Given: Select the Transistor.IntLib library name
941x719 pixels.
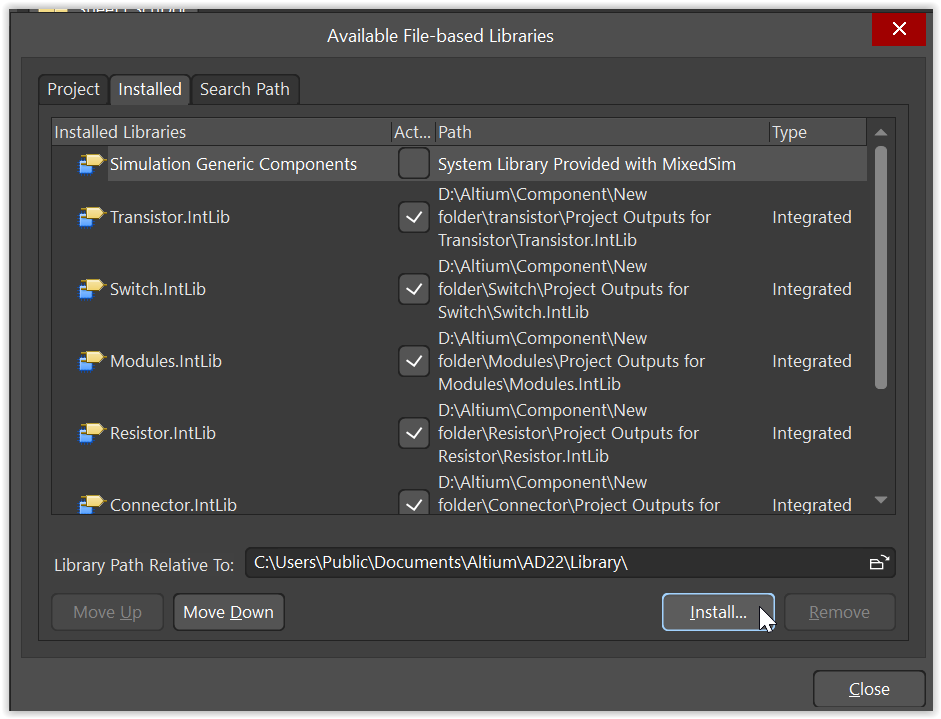Looking at the screenshot, I should 170,217.
